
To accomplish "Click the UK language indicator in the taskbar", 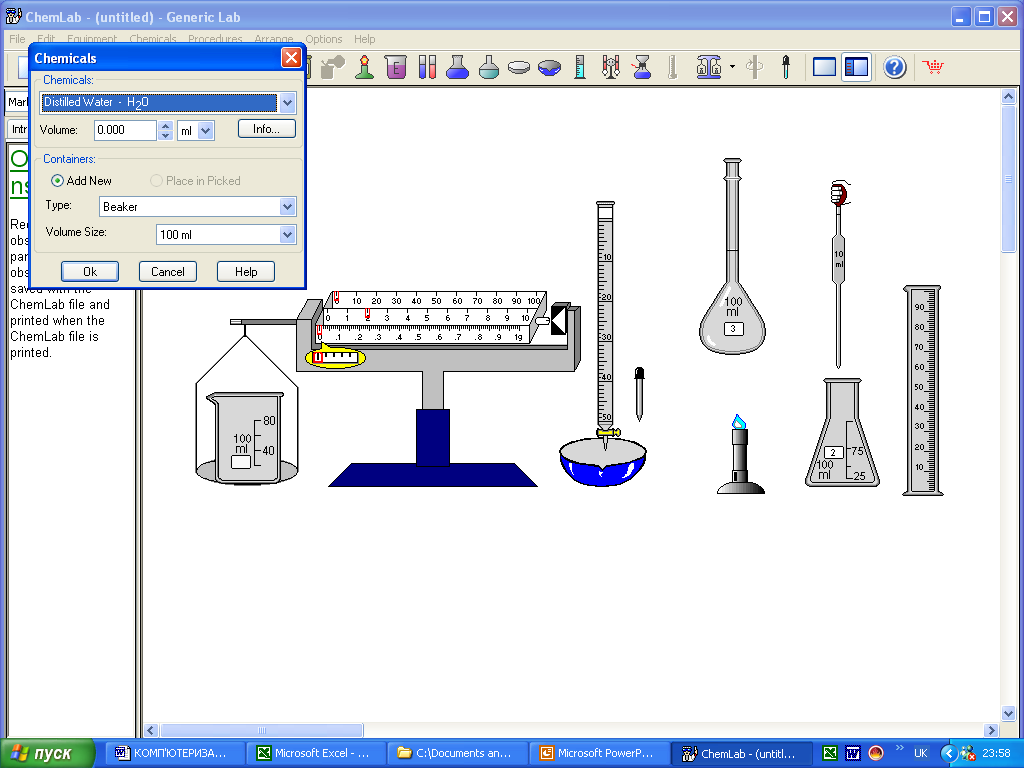I will click(921, 753).
